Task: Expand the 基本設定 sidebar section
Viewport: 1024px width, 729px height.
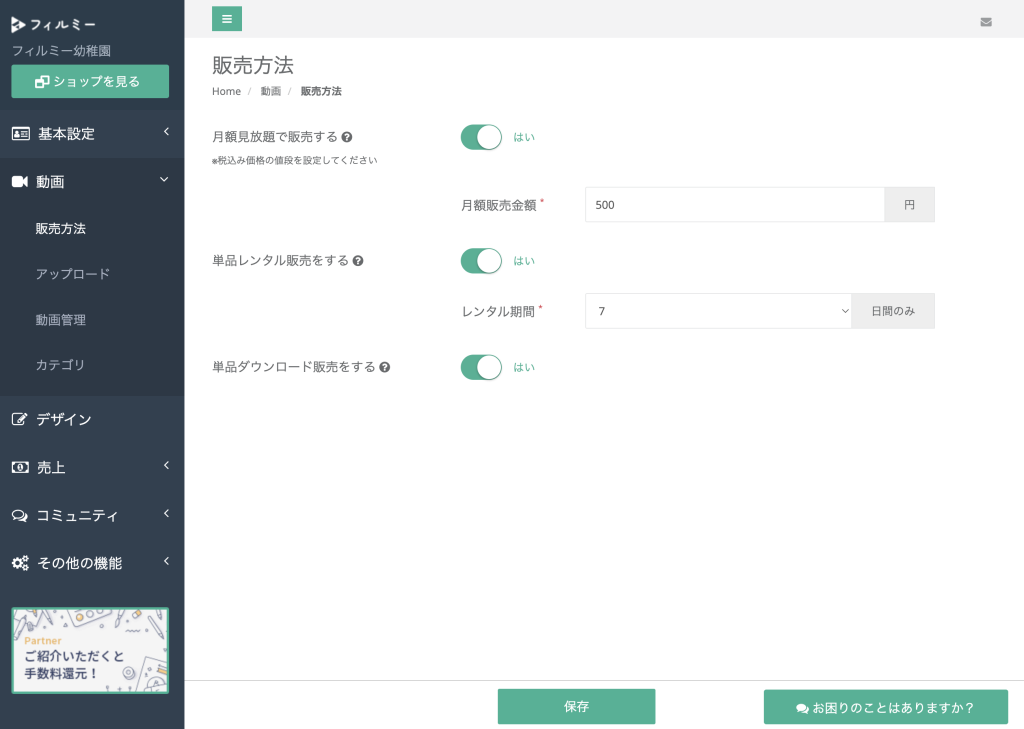Action: click(92, 133)
